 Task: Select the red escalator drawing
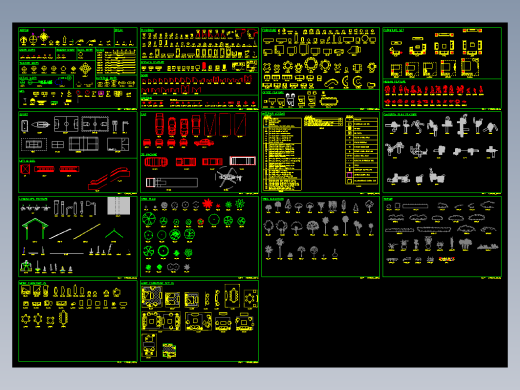tap(109, 179)
